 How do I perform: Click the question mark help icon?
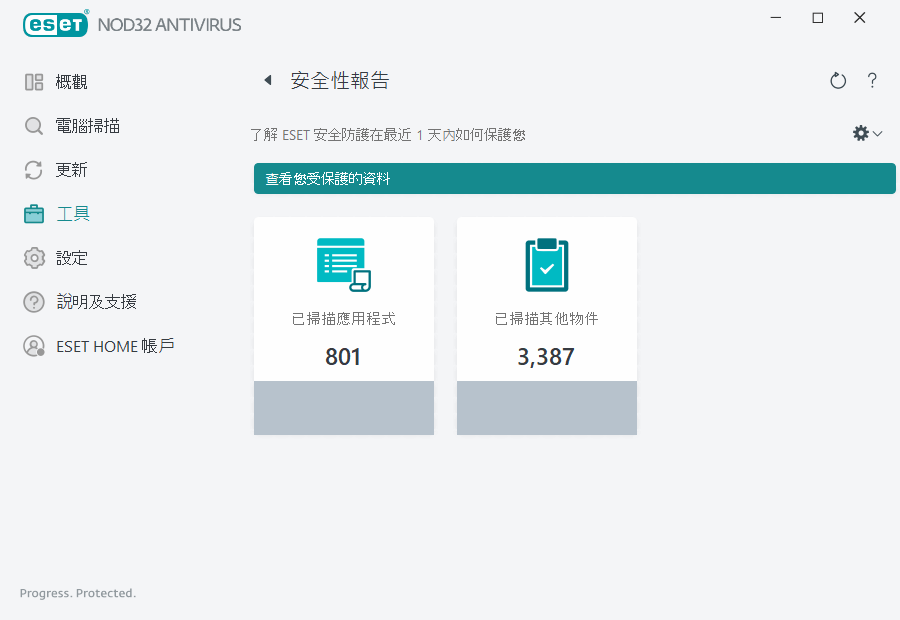(872, 80)
